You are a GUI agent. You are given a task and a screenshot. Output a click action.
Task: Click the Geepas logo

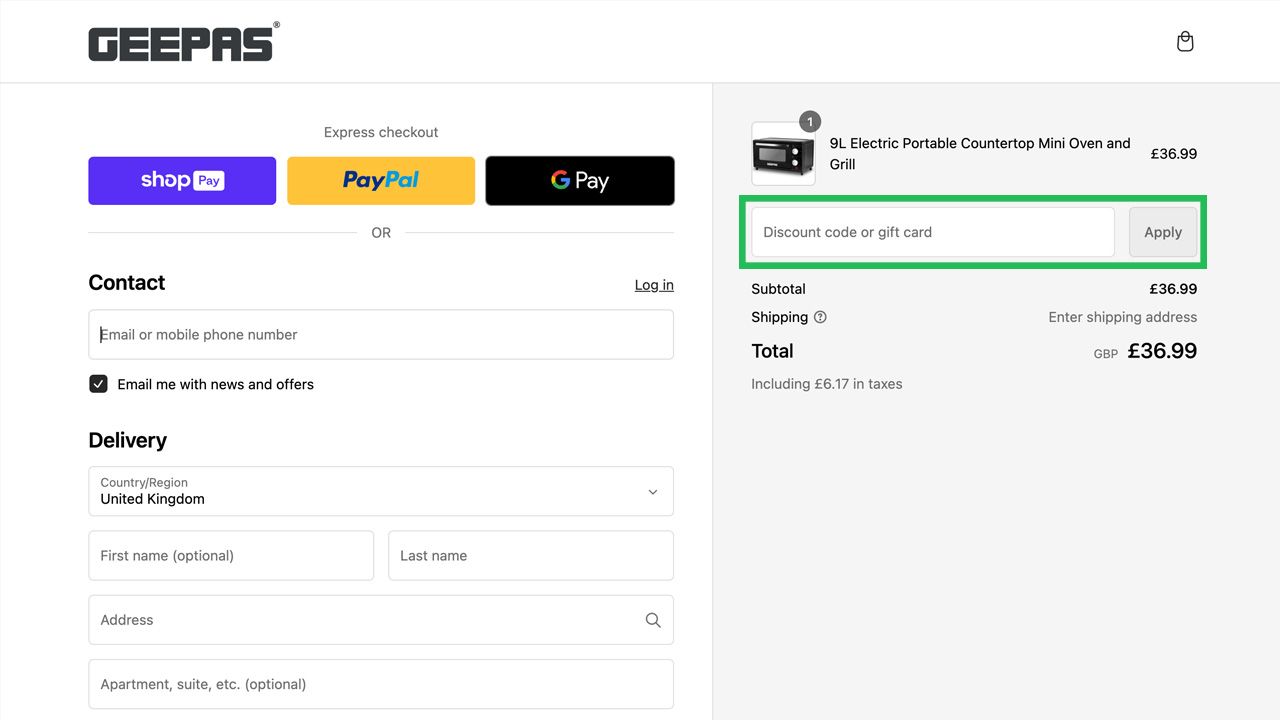coord(184,42)
